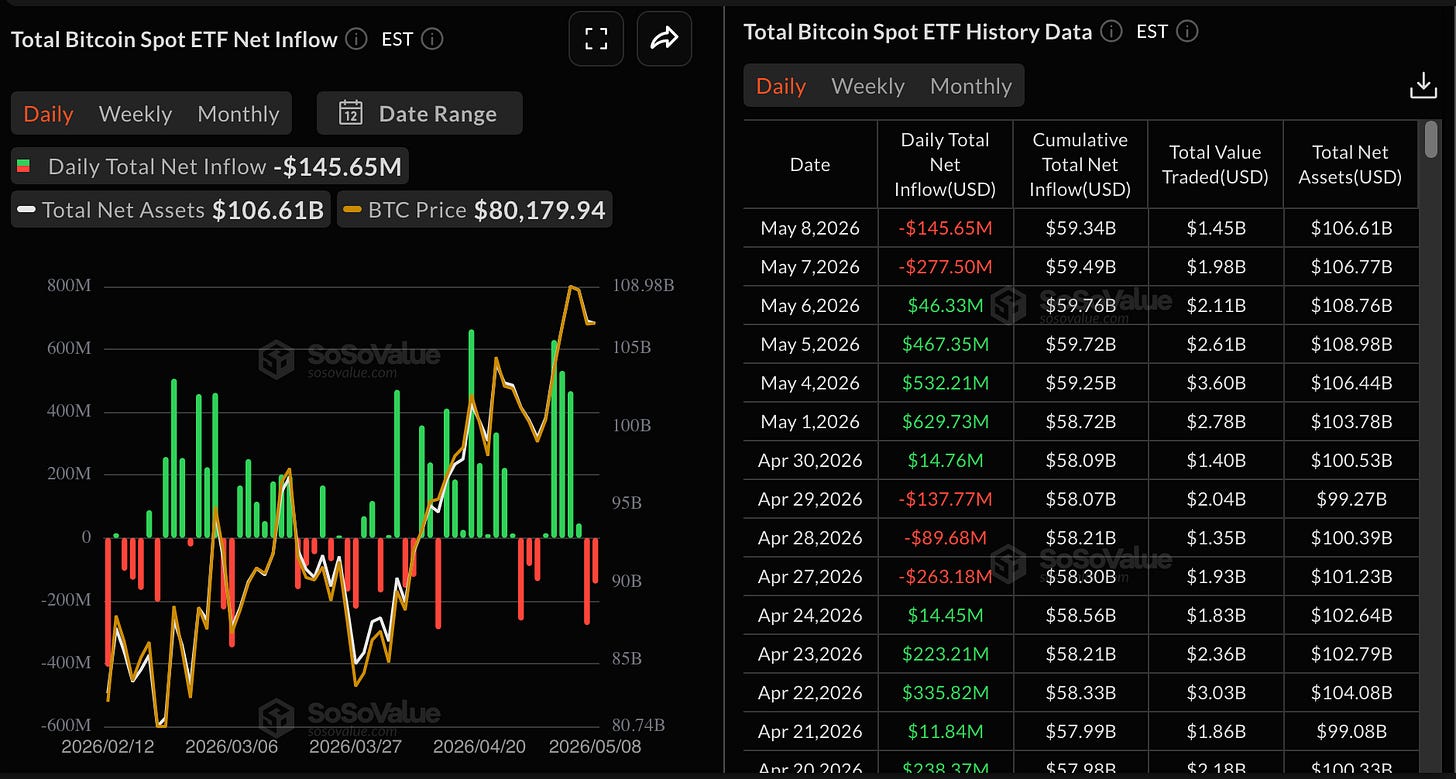This screenshot has width=1456, height=779.
Task: Click the $532.21M net inflow cell
Action: pyautogui.click(x=945, y=383)
